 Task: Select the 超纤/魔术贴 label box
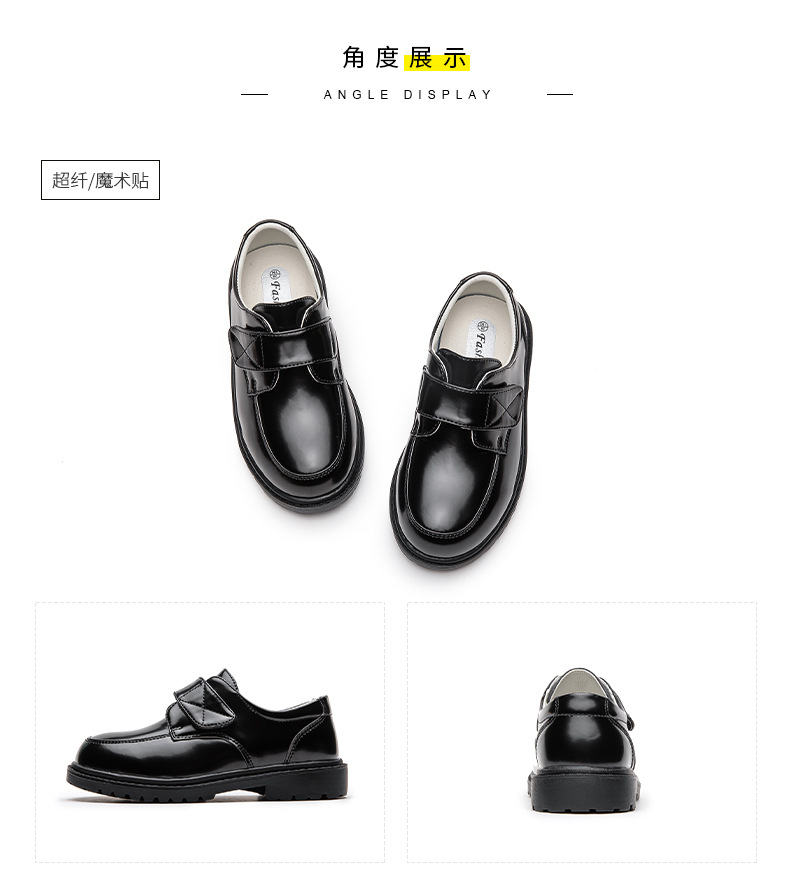click(100, 180)
